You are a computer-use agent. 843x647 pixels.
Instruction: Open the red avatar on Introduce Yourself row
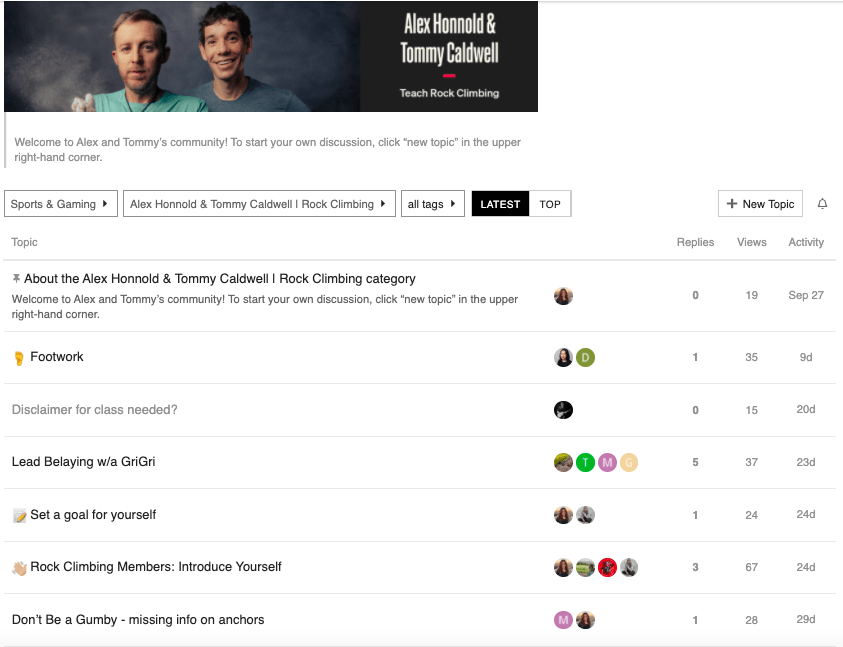click(608, 567)
